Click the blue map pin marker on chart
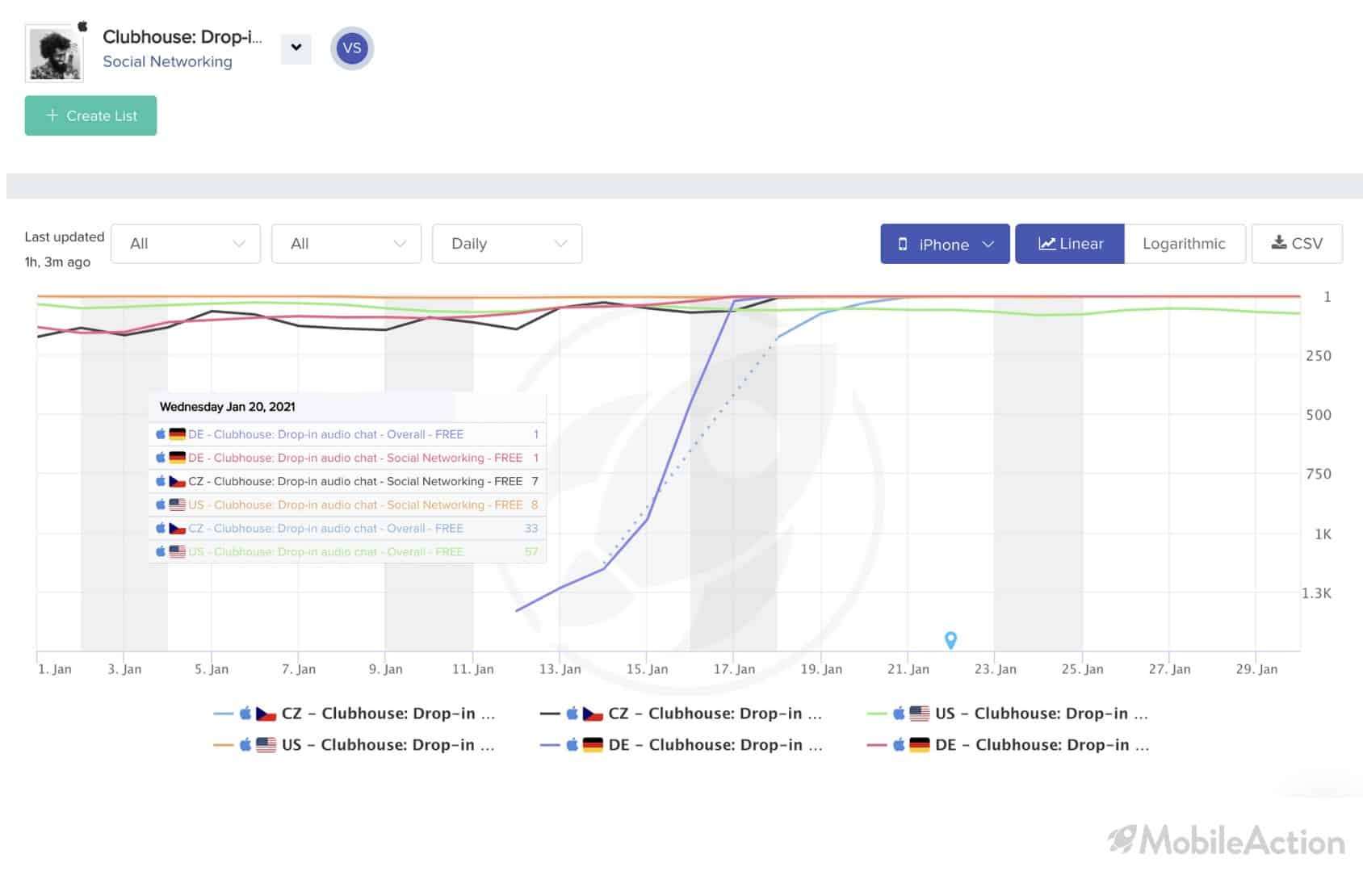 pos(950,640)
